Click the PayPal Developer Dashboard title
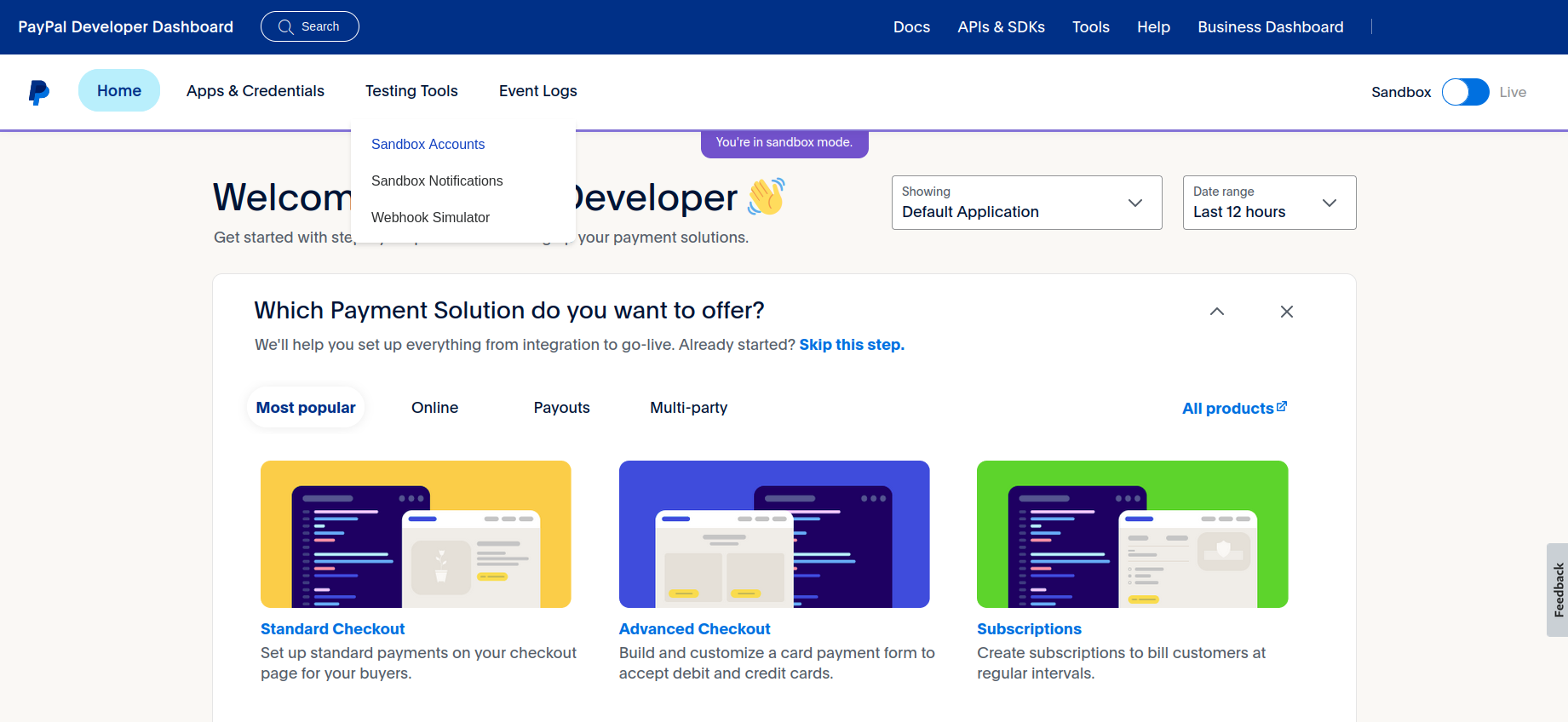Screen dimensions: 1568x722 pos(126,27)
